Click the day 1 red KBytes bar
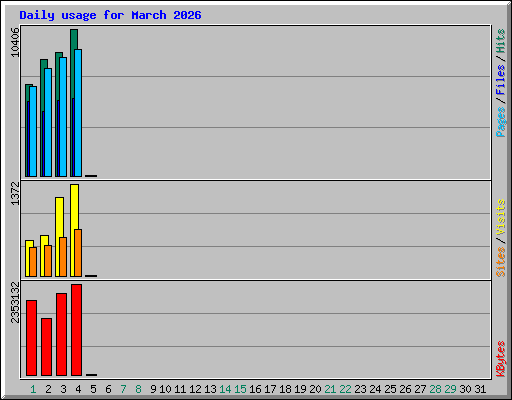Viewport: 512px width, 400px height. tap(31, 338)
